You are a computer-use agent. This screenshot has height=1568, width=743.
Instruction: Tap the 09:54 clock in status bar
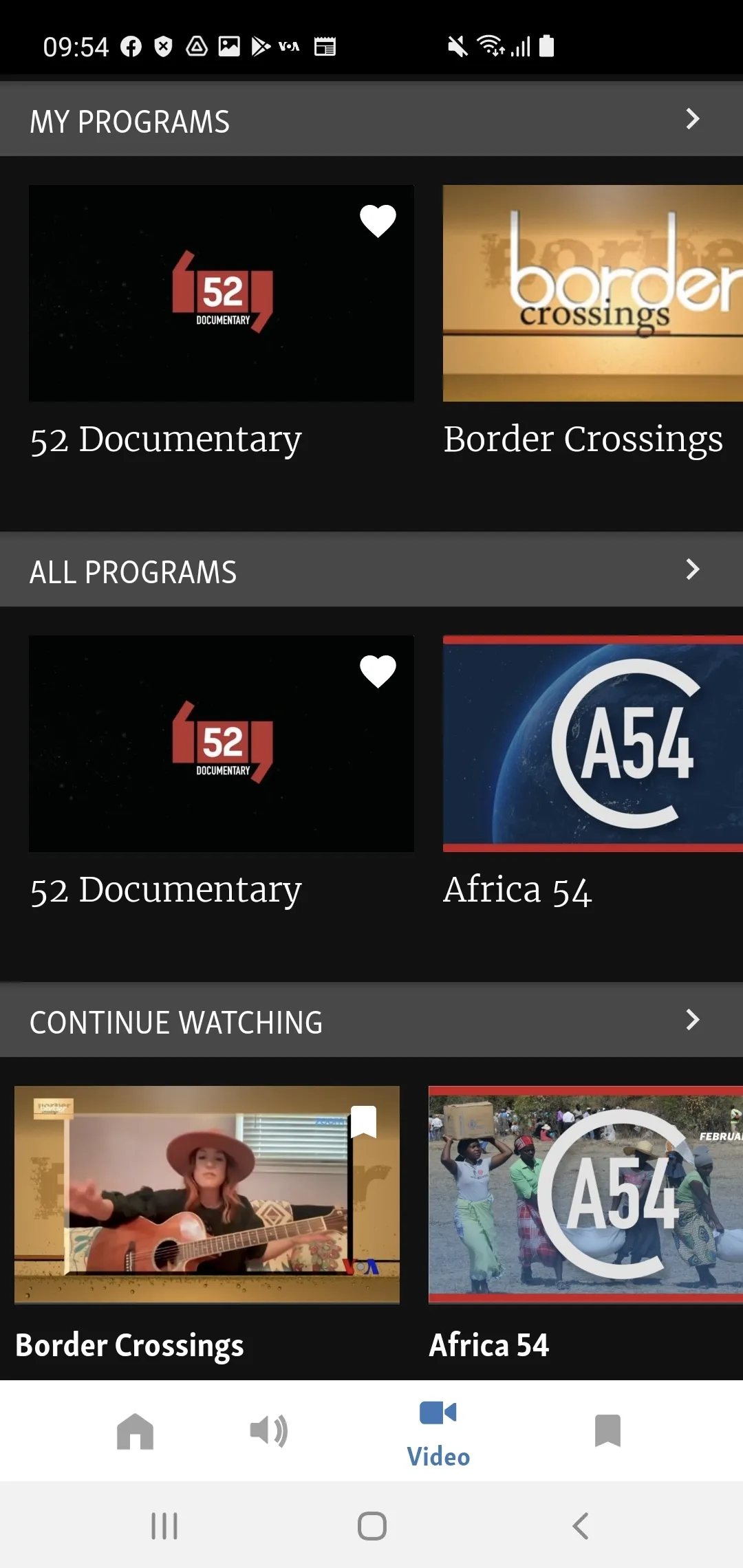76,47
